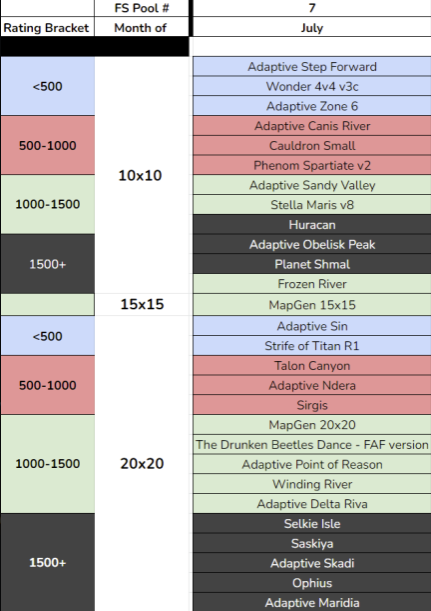
Task: Click the Phenom Spartiate v2 cell
Action: (x=312, y=165)
